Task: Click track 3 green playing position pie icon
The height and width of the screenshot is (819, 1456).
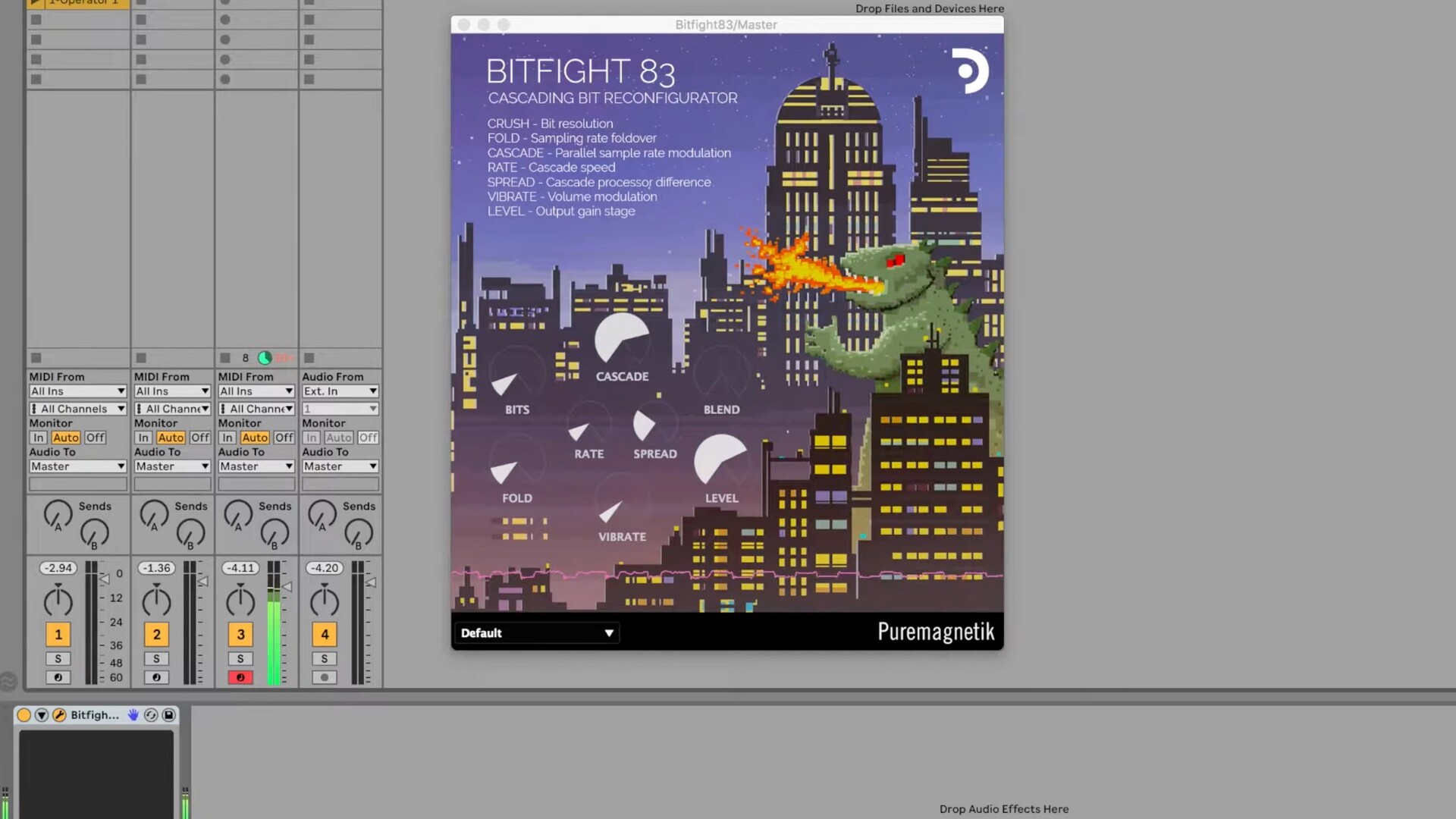Action: [265, 358]
